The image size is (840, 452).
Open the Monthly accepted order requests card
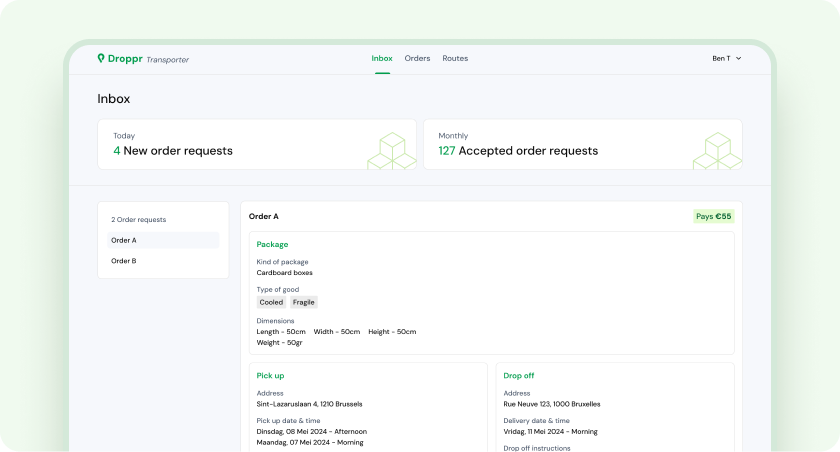tap(583, 145)
